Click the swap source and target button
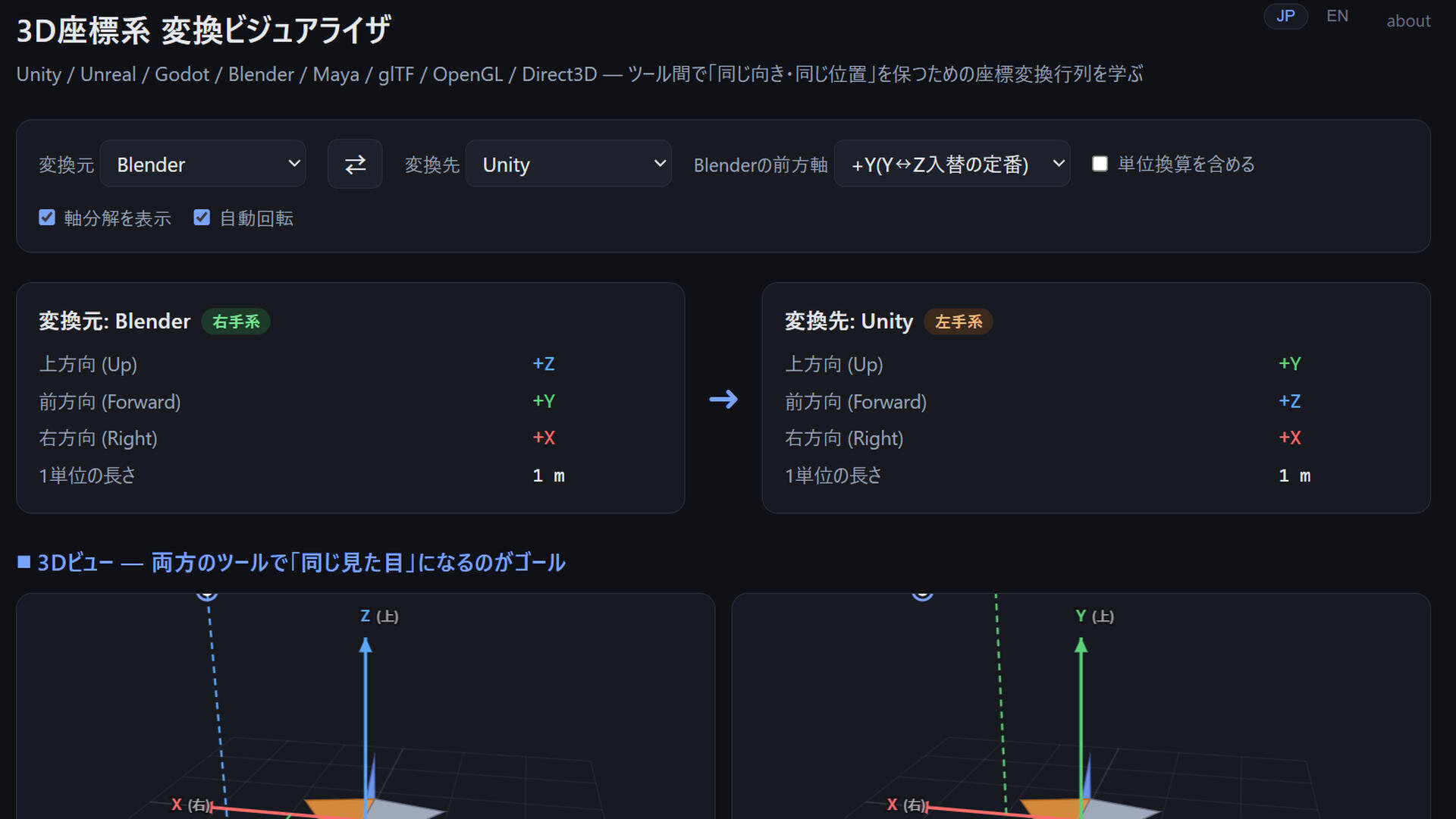 pyautogui.click(x=355, y=164)
